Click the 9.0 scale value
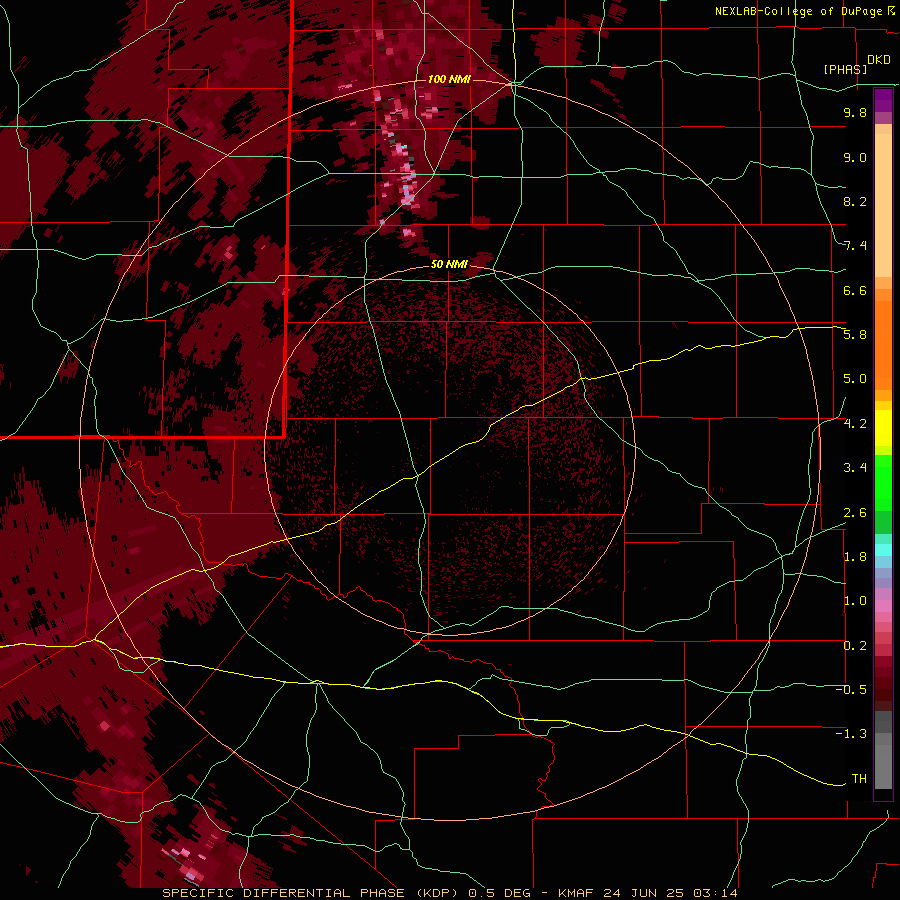This screenshot has width=900, height=900. point(855,157)
